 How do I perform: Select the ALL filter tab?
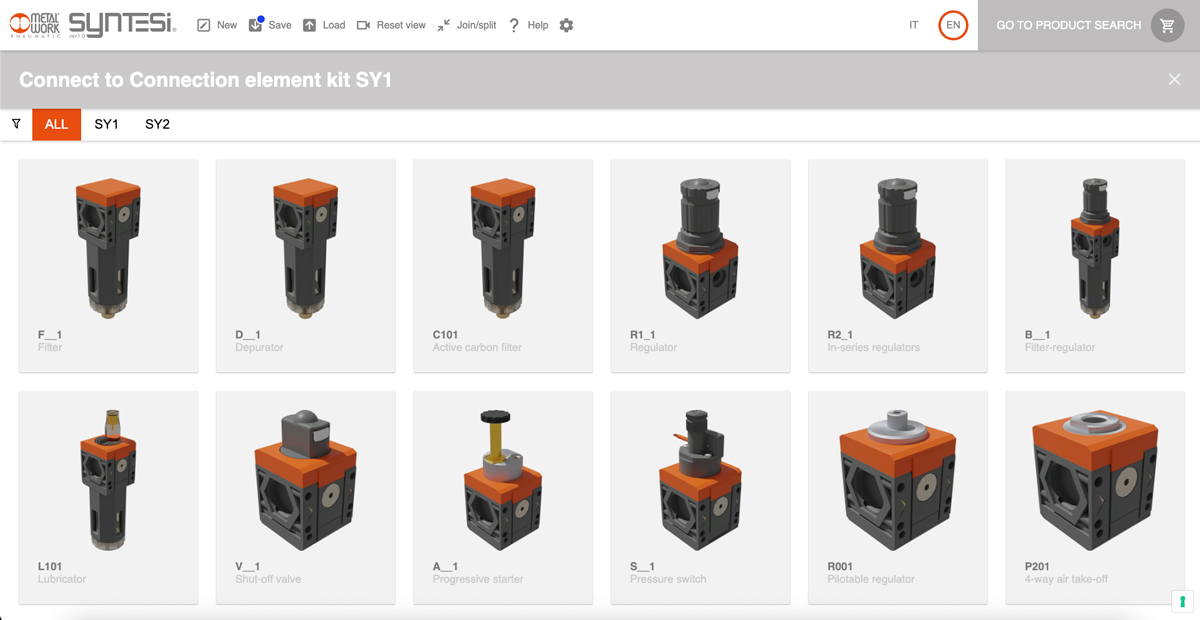[x=56, y=124]
